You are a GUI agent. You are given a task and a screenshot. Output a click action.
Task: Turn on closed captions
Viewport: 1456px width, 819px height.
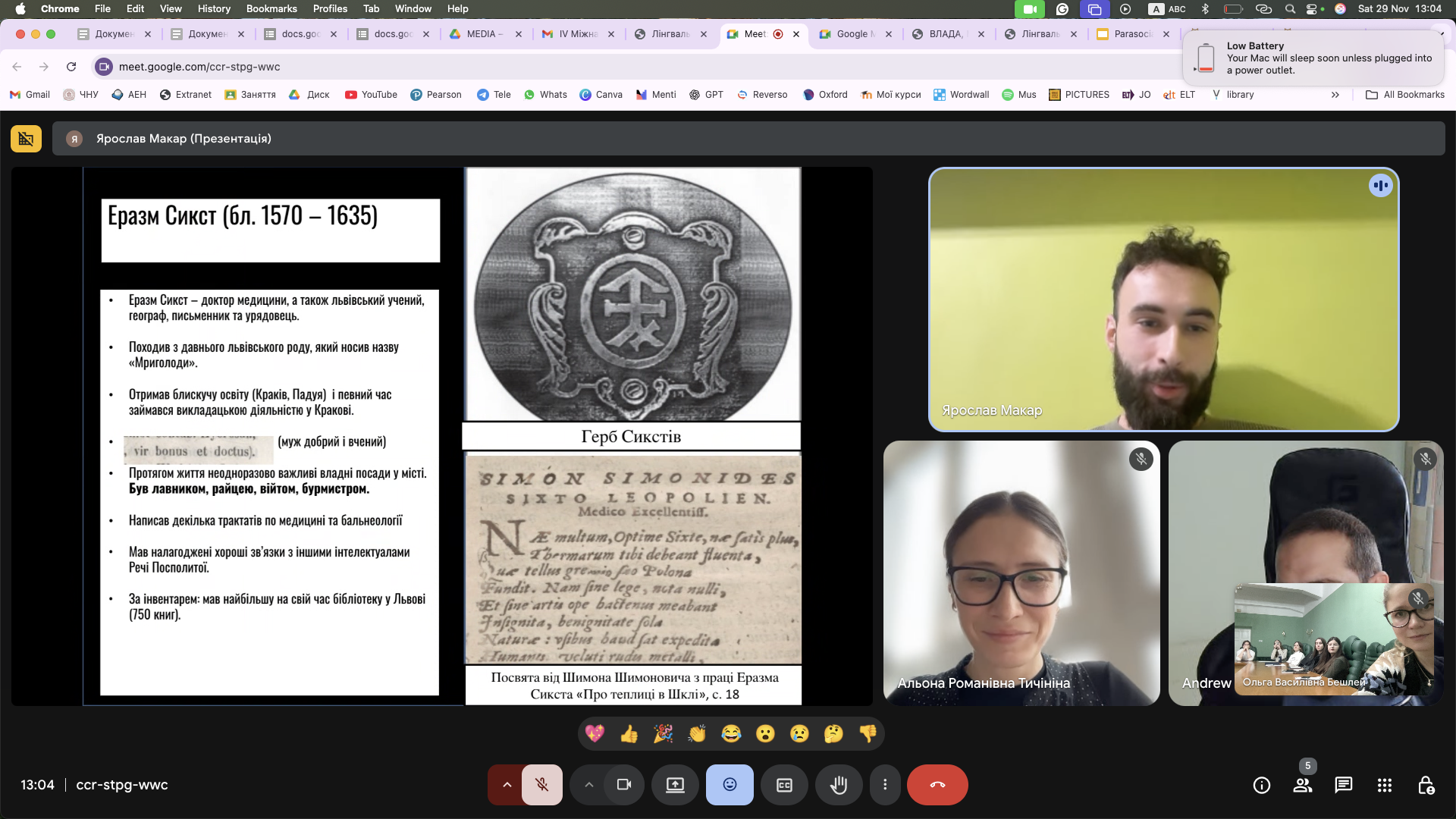tap(784, 785)
